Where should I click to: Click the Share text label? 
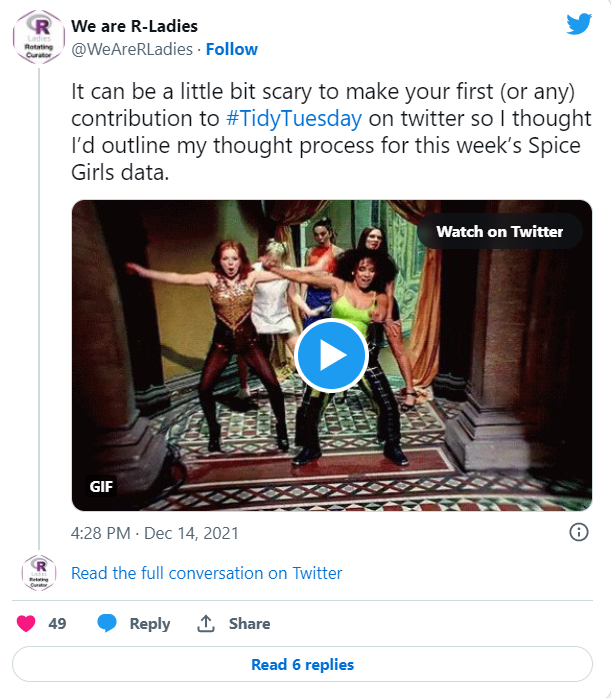(249, 623)
